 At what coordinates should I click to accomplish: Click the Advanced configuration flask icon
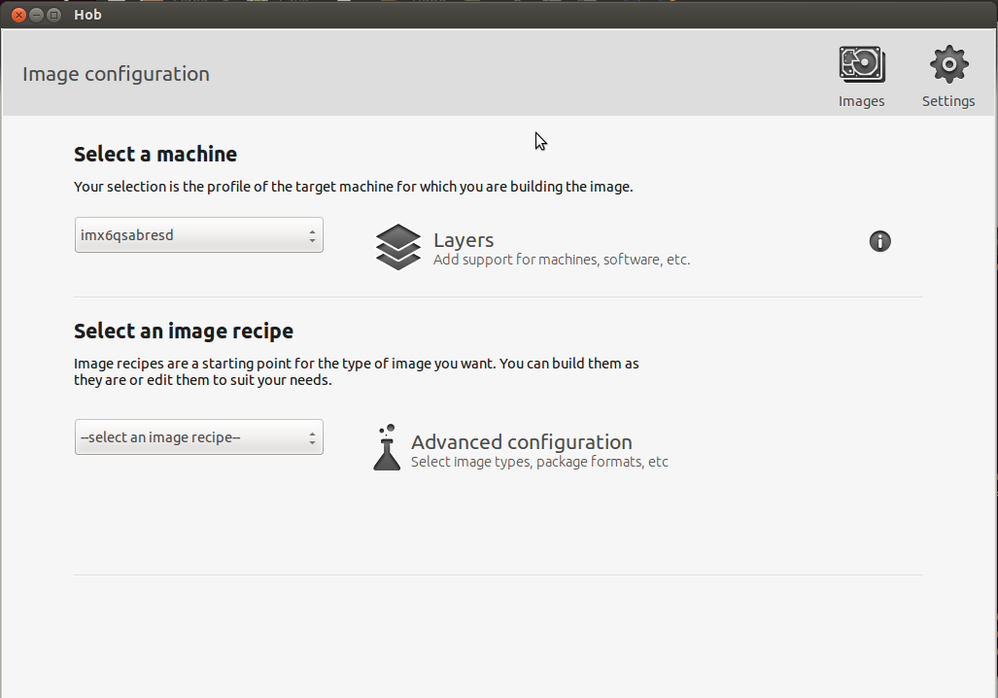pos(386,447)
